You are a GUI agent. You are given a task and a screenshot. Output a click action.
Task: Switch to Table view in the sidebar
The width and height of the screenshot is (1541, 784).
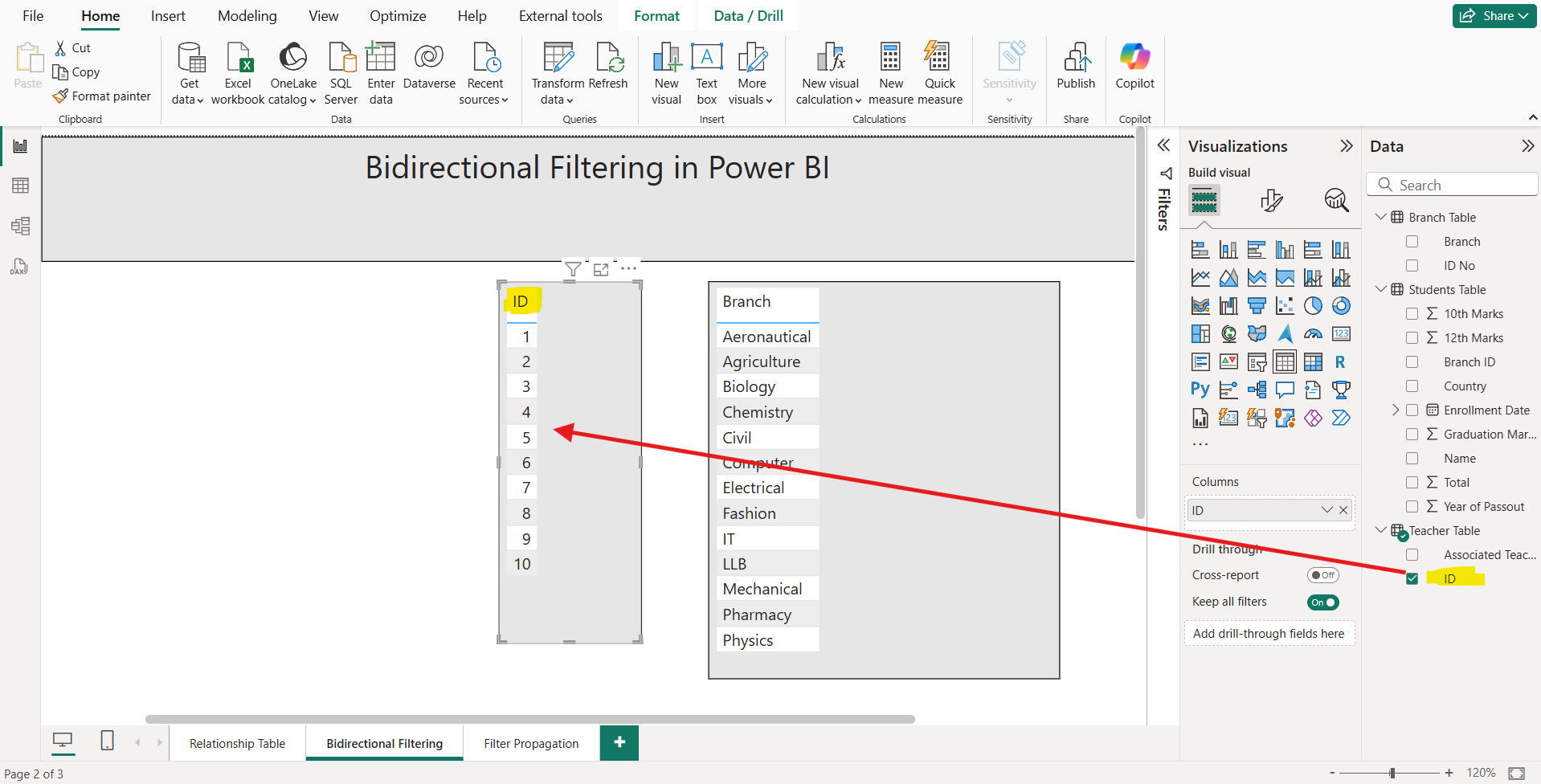pos(20,186)
